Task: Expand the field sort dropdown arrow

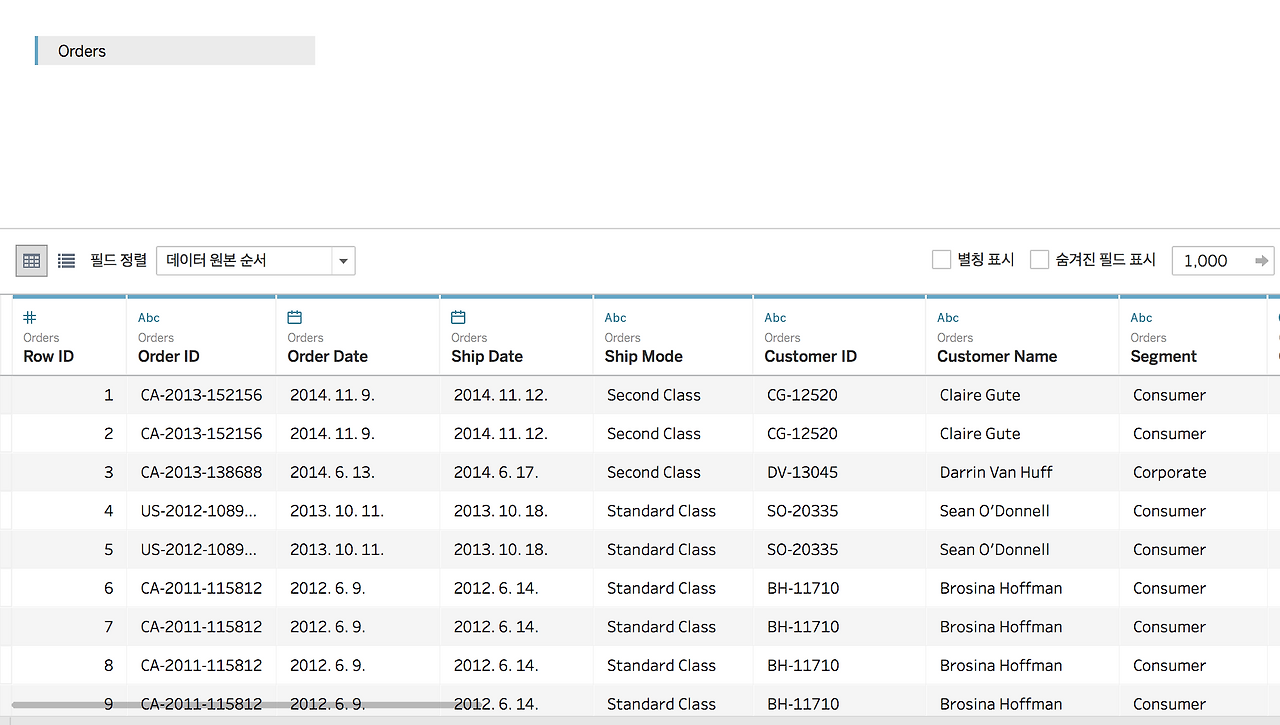Action: click(x=343, y=261)
